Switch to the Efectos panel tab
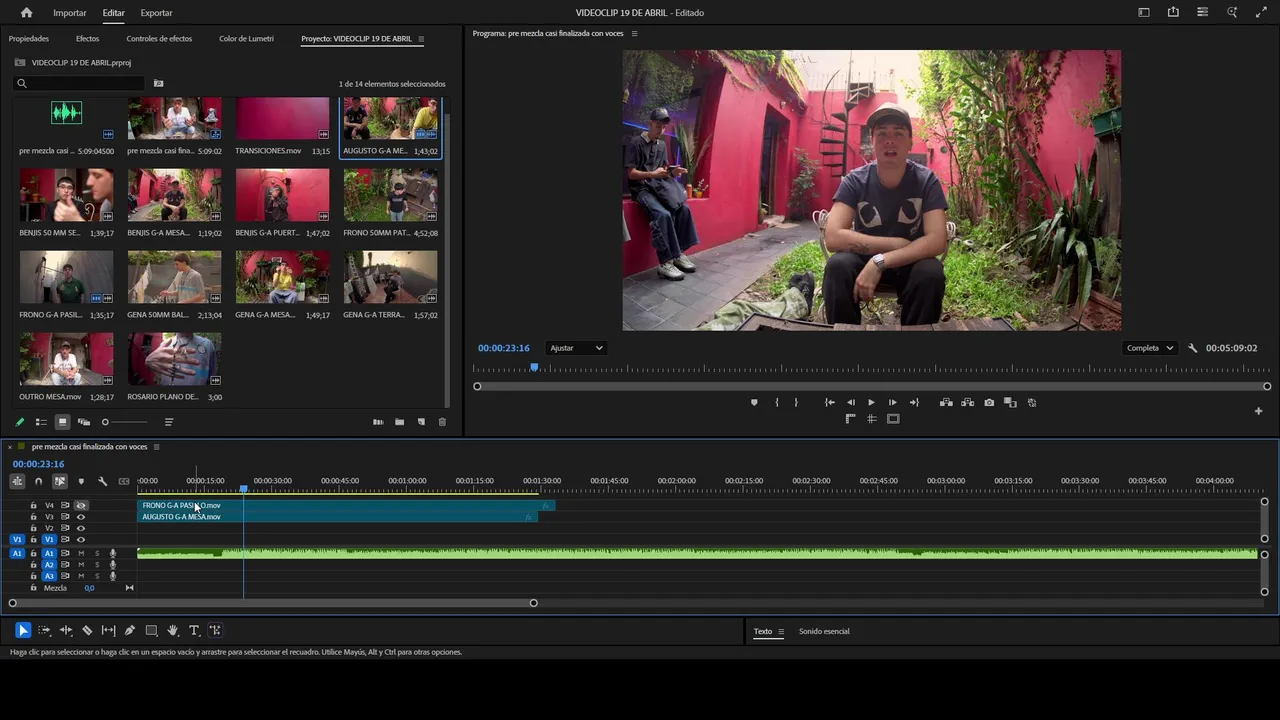 [87, 39]
